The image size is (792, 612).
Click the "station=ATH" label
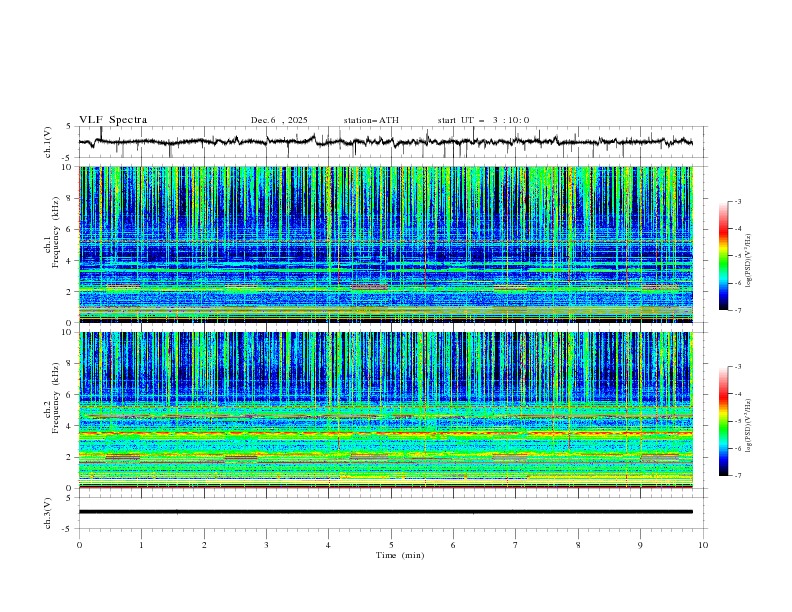[371, 120]
